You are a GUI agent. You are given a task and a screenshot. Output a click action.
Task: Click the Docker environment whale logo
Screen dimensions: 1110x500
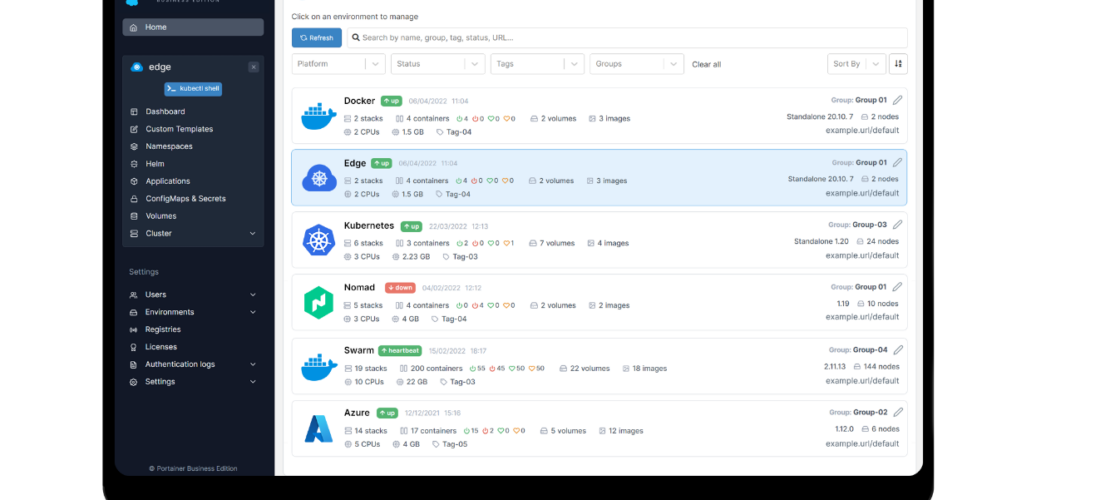click(x=319, y=116)
